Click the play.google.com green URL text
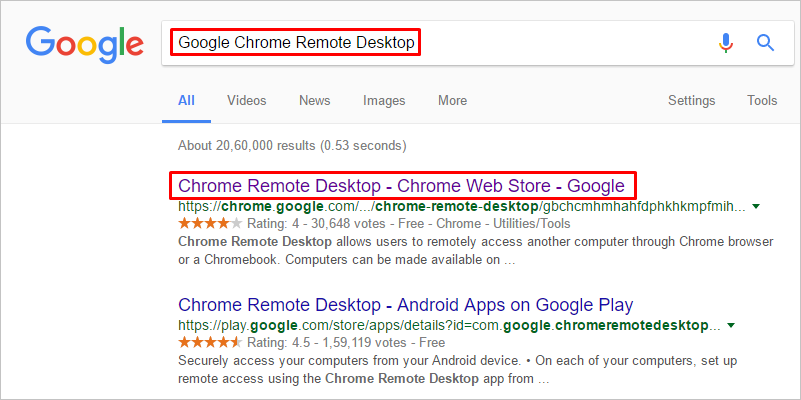The image size is (801, 400). (x=450, y=325)
